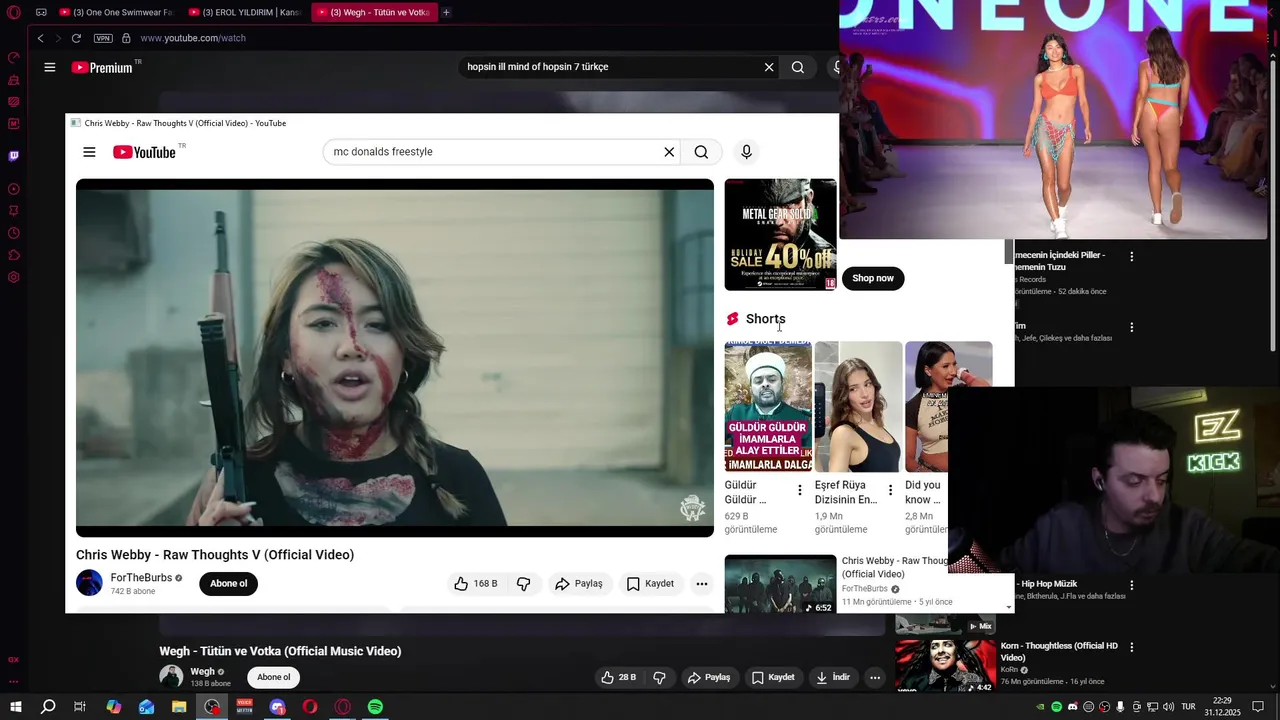Open more actions for Wegh video
This screenshot has height=720, width=1280.
[x=875, y=677]
